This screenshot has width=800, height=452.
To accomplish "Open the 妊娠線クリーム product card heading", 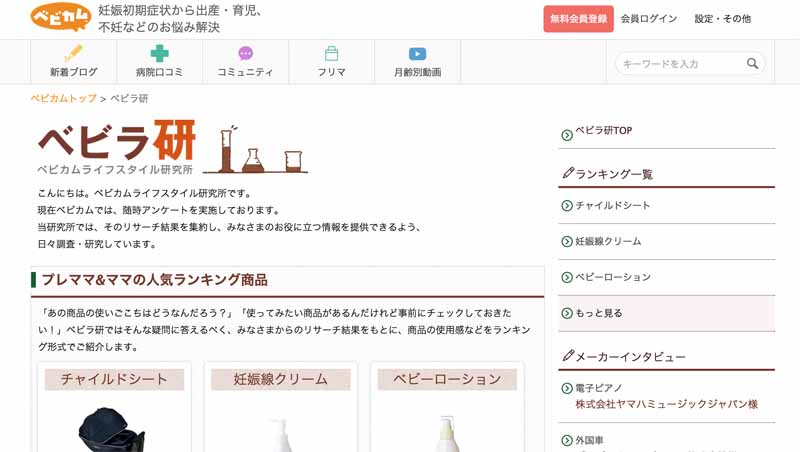I will [281, 379].
